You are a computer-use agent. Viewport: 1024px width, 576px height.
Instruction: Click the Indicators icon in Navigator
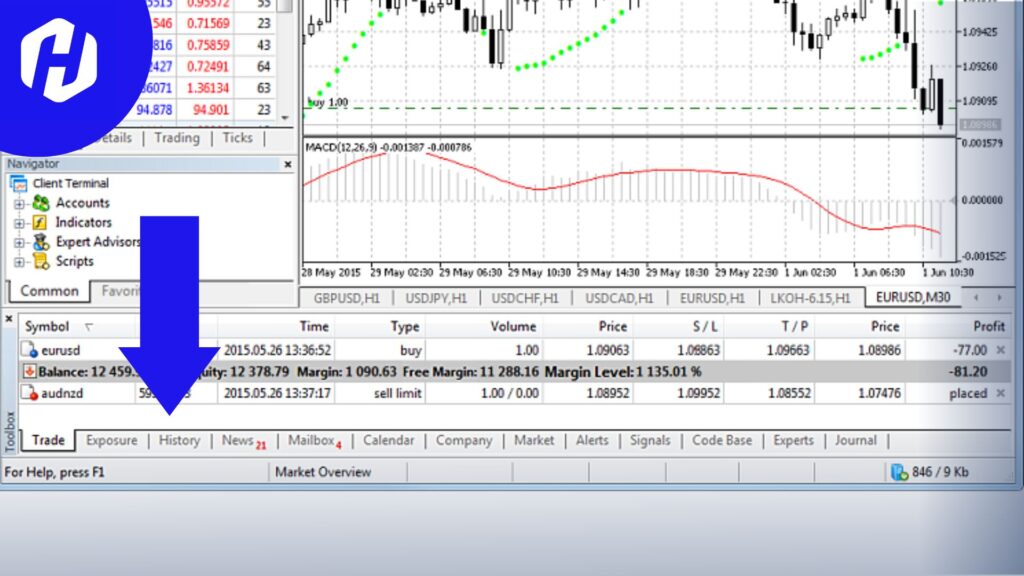click(42, 222)
